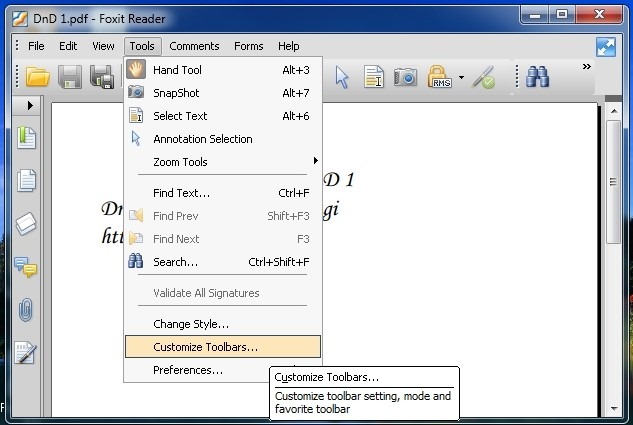Choose Annotation Selection menu entry
Screen dimensions: 633x425
click(223, 139)
